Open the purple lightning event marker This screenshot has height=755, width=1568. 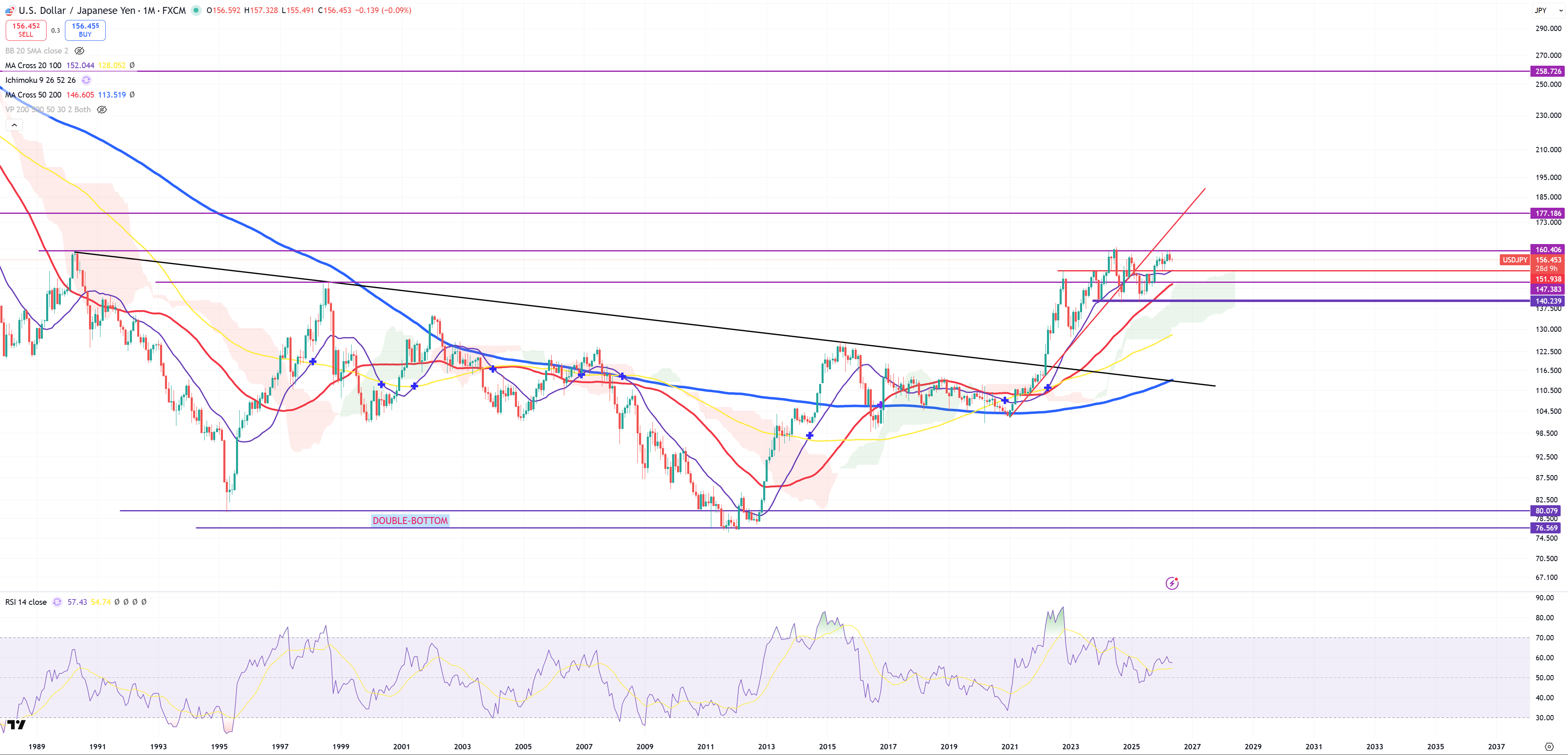pyautogui.click(x=1172, y=584)
